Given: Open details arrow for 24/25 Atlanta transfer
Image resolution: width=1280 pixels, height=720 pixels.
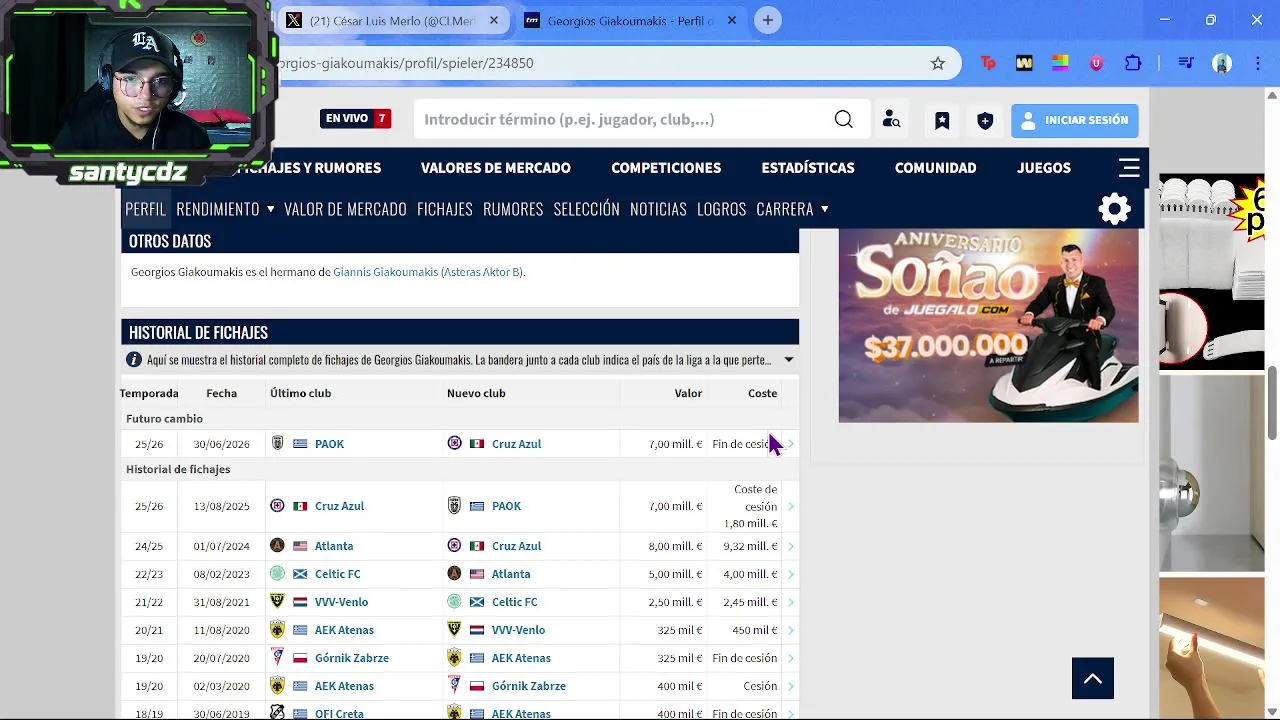Looking at the screenshot, I should tap(791, 546).
